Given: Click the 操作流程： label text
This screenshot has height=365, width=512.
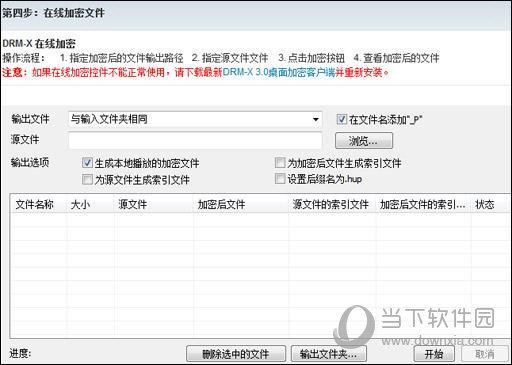Looking at the screenshot, I should (x=23, y=58).
